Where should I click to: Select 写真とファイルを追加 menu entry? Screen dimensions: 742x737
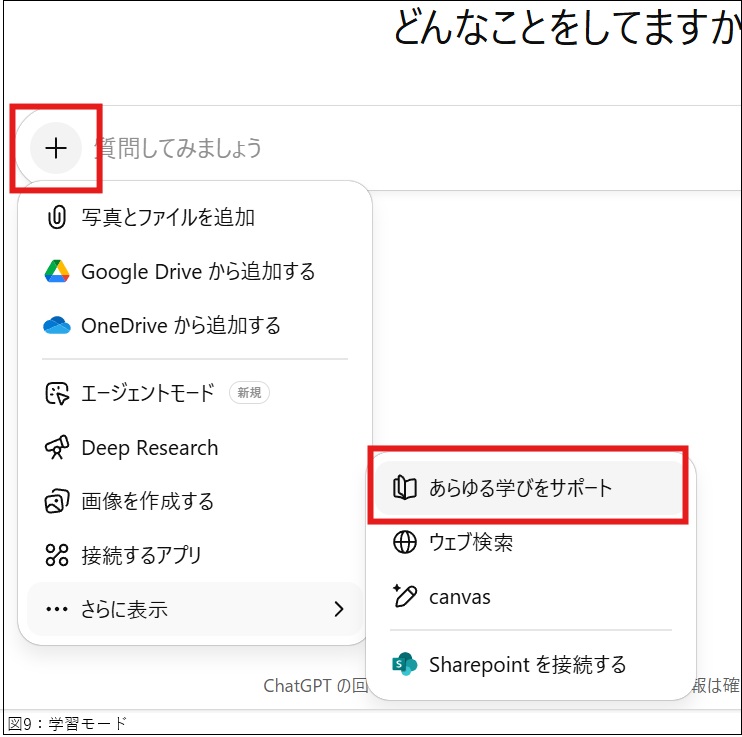coord(195,217)
